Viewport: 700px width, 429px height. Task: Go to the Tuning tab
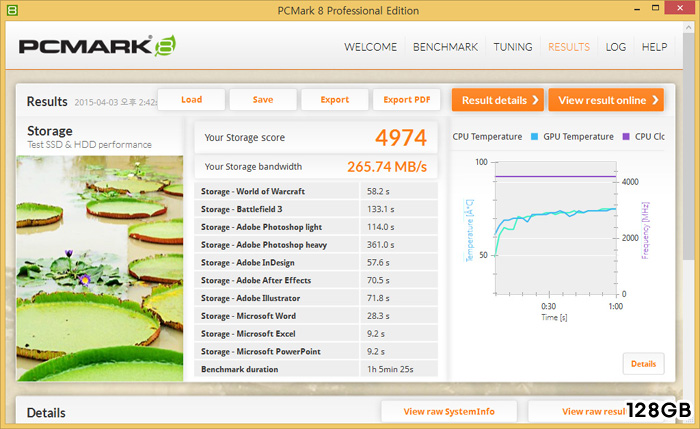(513, 47)
